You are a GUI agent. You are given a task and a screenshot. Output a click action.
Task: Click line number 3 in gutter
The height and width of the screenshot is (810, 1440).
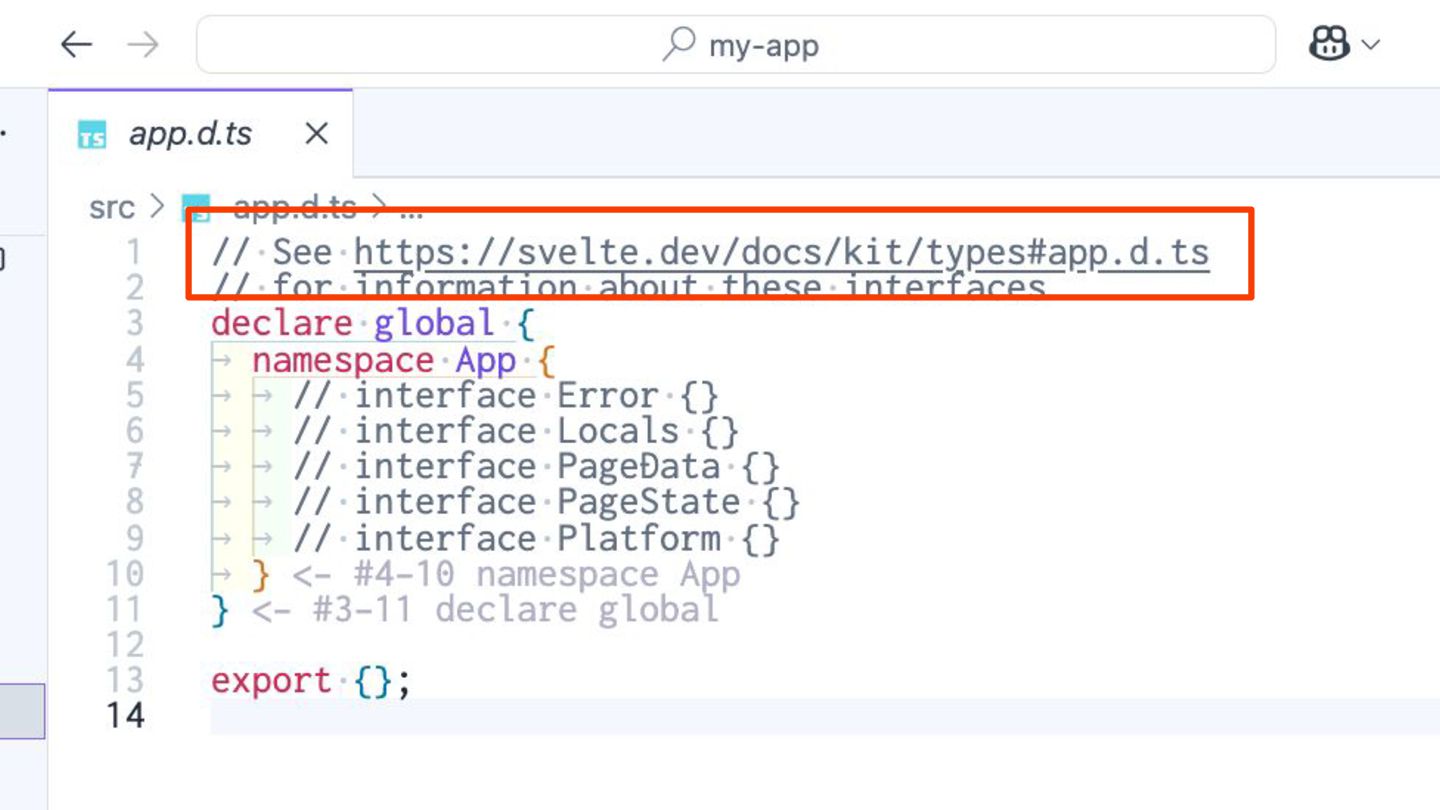point(135,323)
